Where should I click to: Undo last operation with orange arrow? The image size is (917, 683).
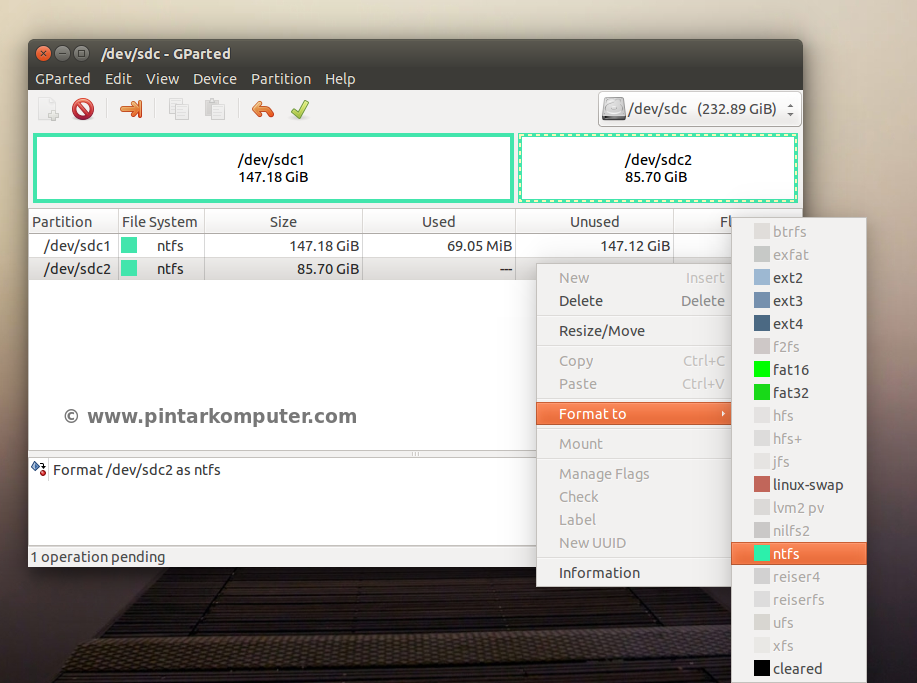263,109
